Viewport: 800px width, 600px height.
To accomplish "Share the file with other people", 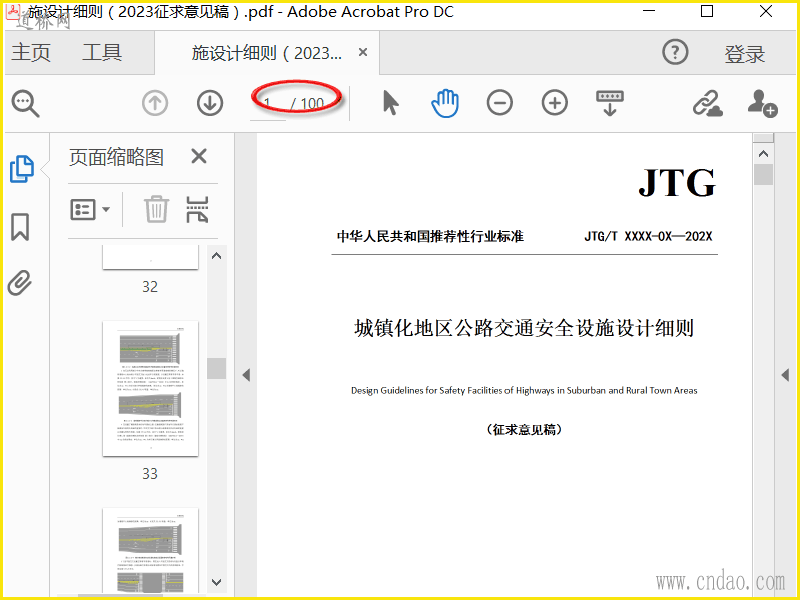I will 762,104.
